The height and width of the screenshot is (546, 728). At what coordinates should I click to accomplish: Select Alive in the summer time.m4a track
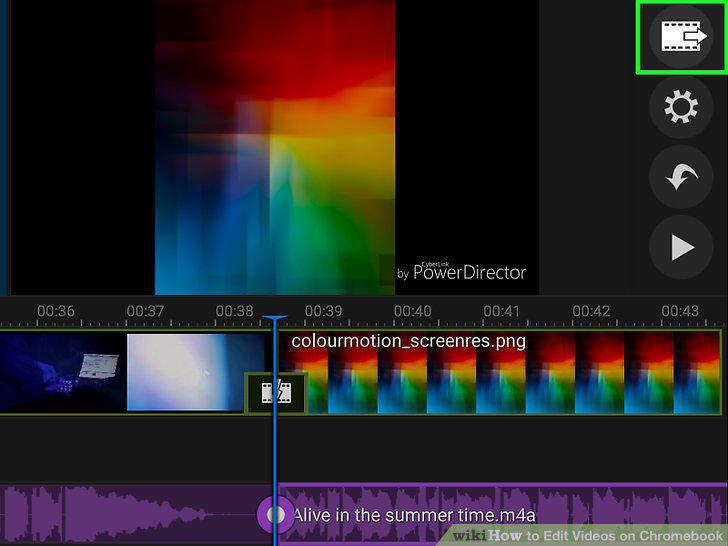tap(415, 515)
